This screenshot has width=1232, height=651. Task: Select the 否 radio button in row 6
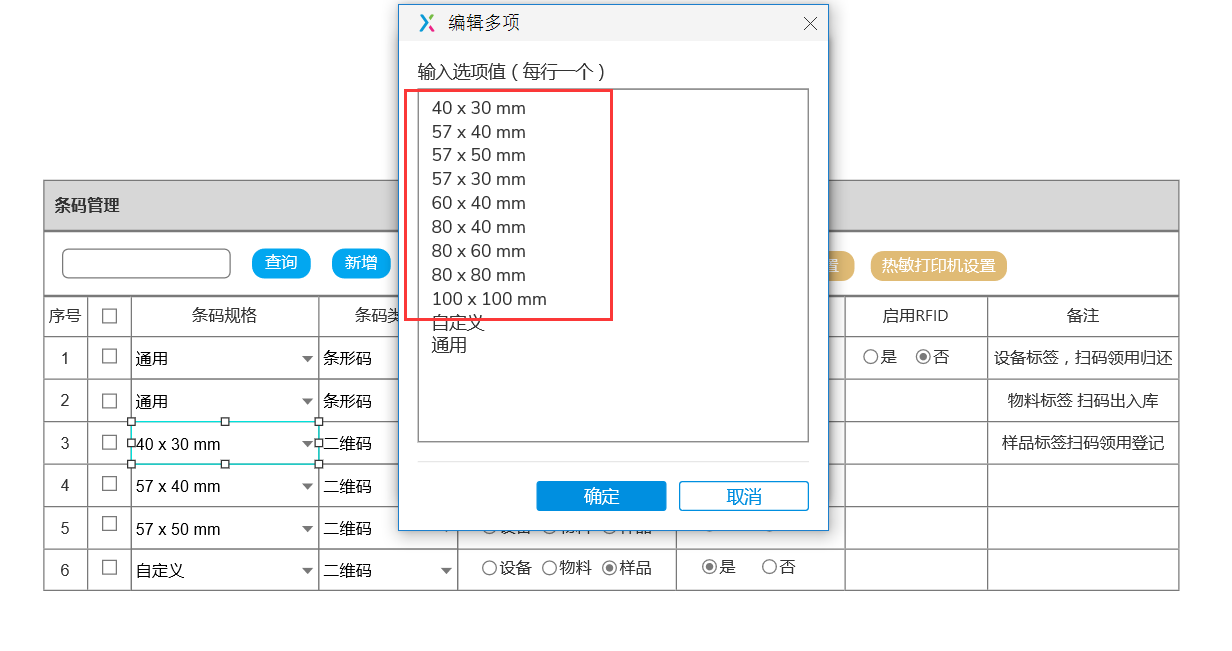pyautogui.click(x=769, y=567)
